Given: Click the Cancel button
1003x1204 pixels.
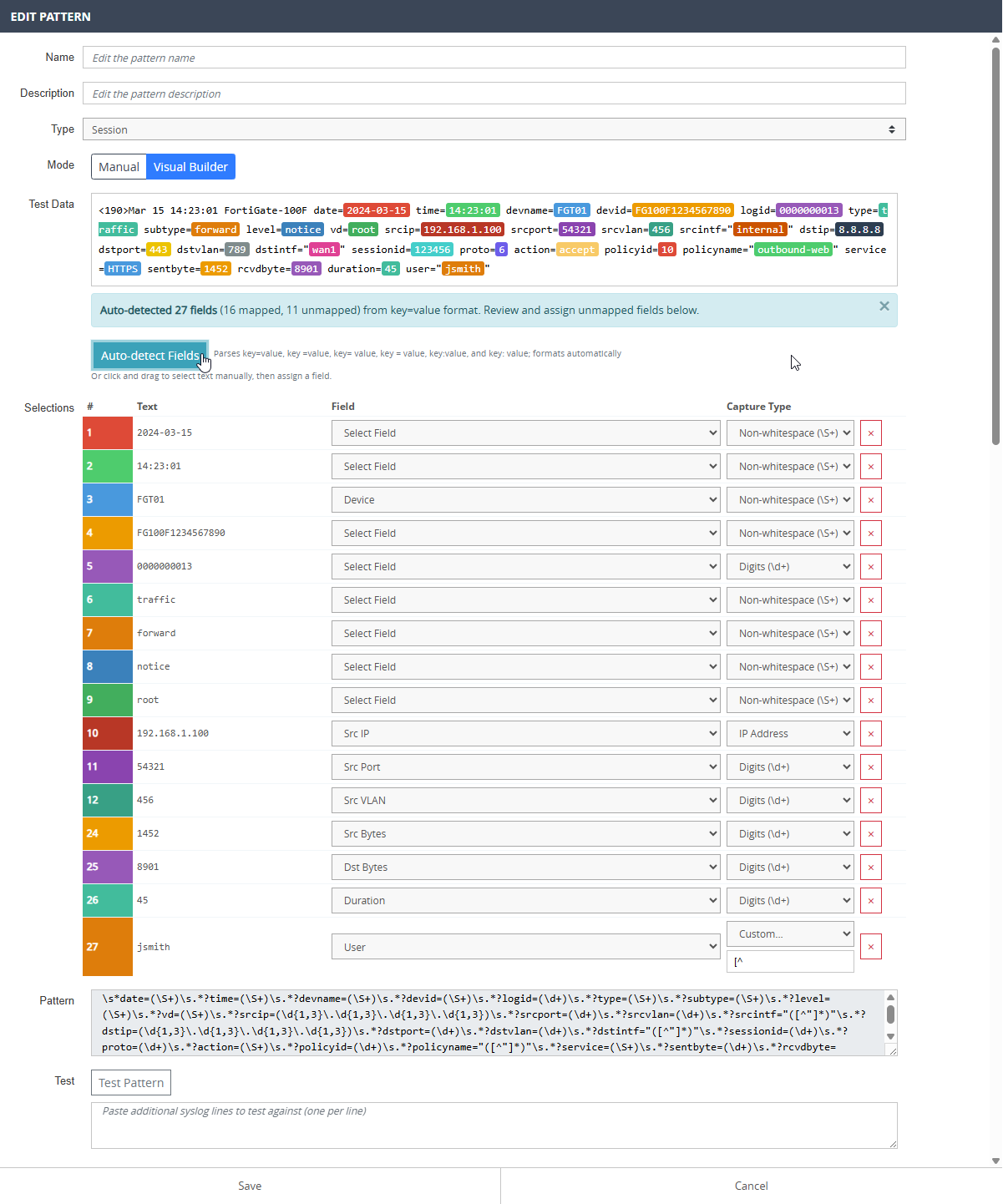Looking at the screenshot, I should coord(752,1186).
